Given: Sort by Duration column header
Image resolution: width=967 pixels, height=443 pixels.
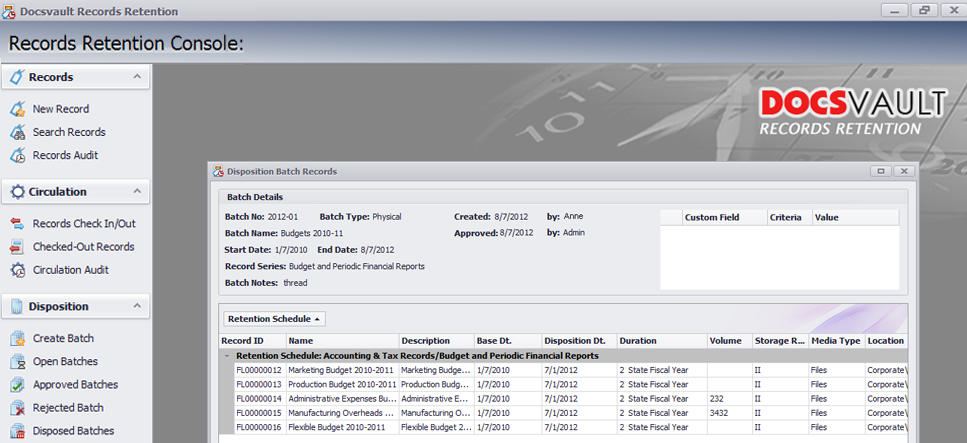Looking at the screenshot, I should coord(662,341).
